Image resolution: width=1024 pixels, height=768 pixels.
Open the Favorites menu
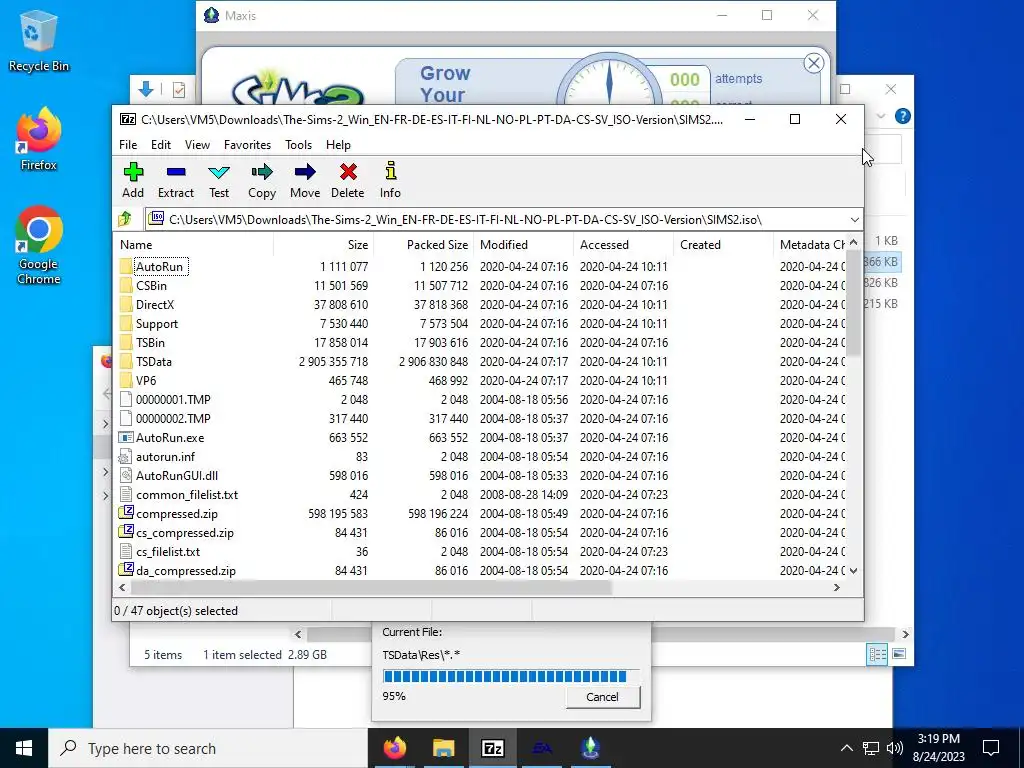pos(248,145)
